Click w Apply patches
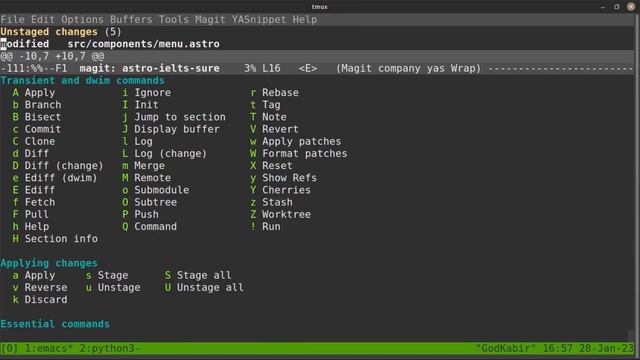 point(296,142)
